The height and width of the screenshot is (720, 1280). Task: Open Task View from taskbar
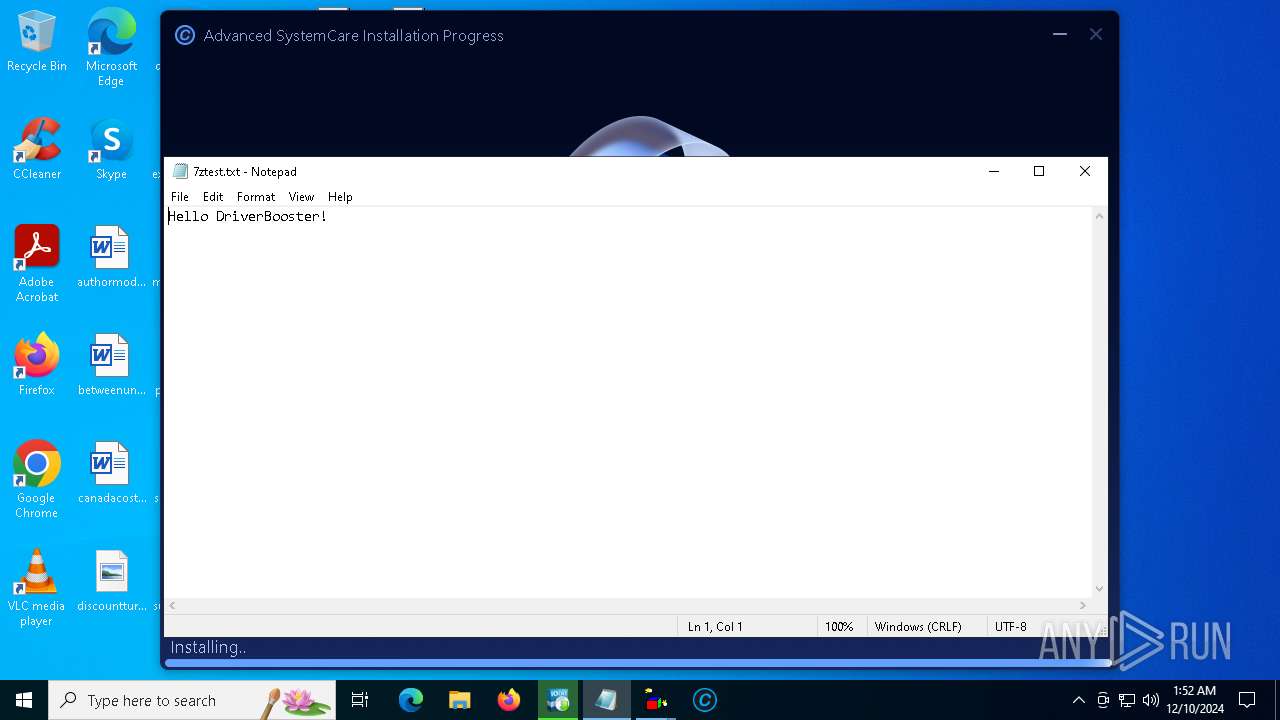360,700
